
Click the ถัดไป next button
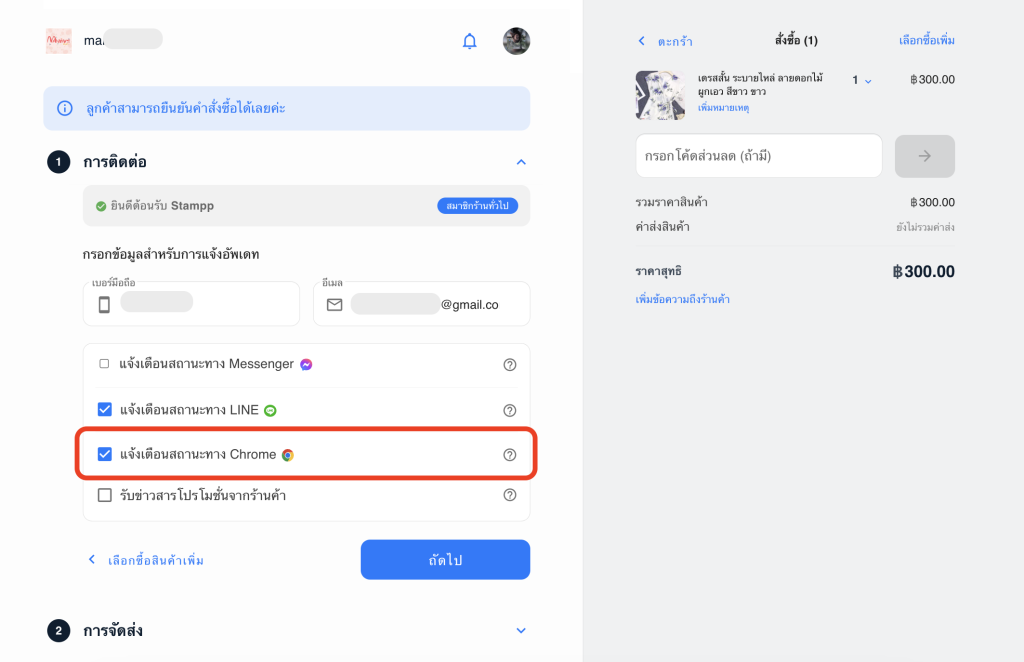445,560
